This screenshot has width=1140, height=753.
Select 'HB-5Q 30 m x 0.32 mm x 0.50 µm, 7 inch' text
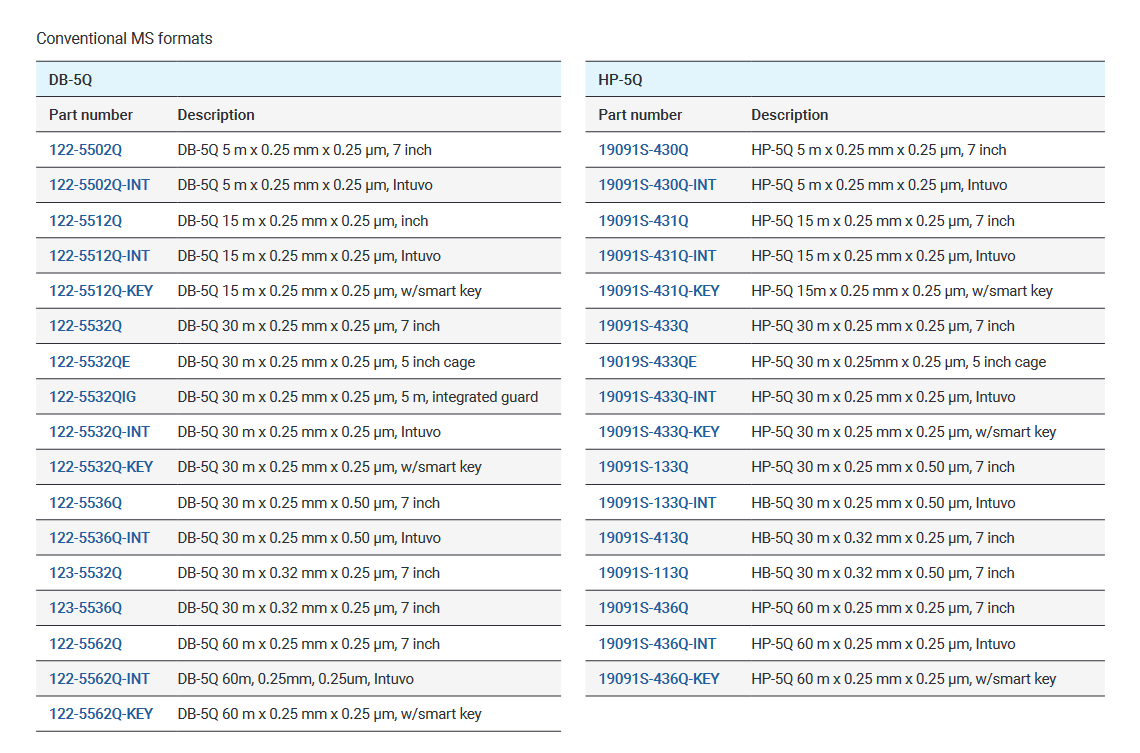click(x=883, y=573)
